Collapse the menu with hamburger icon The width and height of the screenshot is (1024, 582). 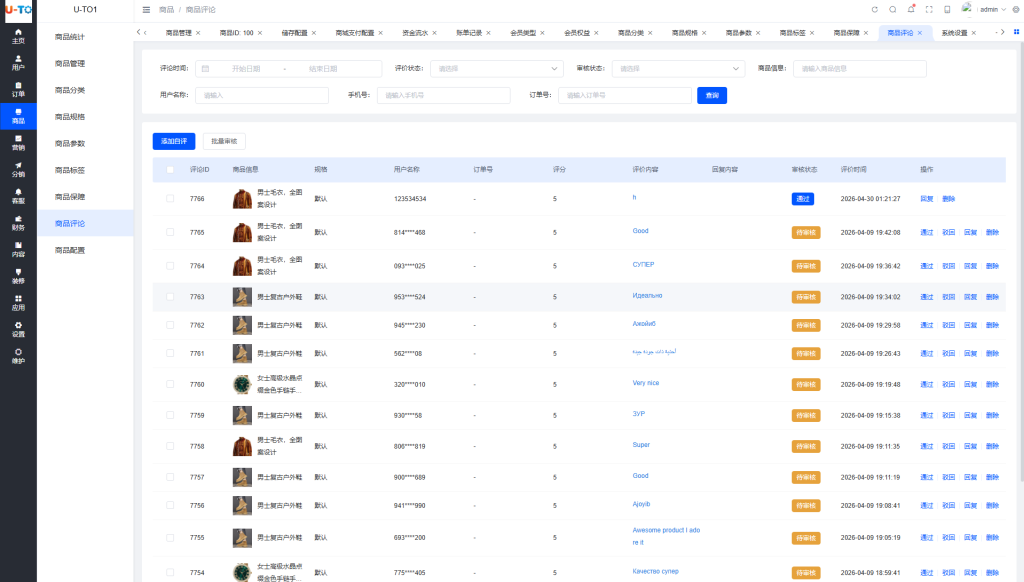tap(146, 10)
